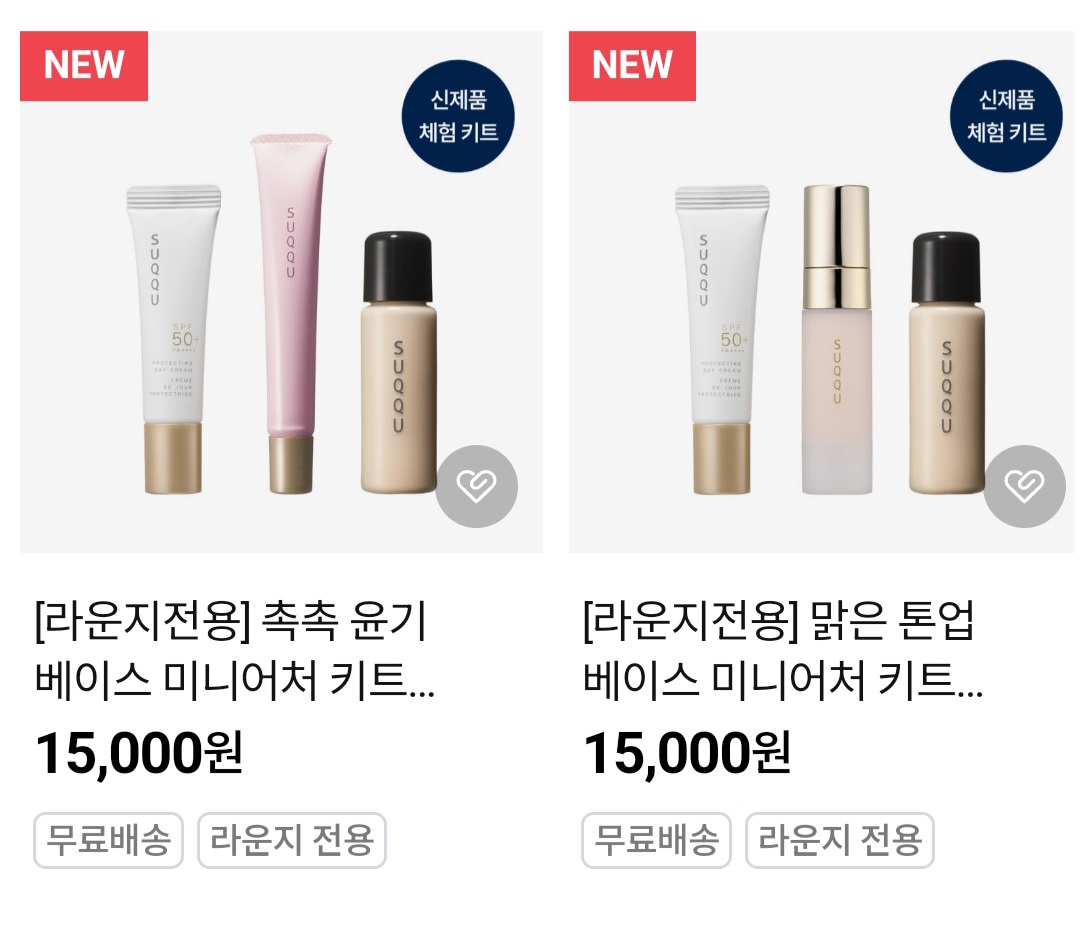
Task: Select the 라운지 전용 tag under the right product
Action: tap(840, 840)
